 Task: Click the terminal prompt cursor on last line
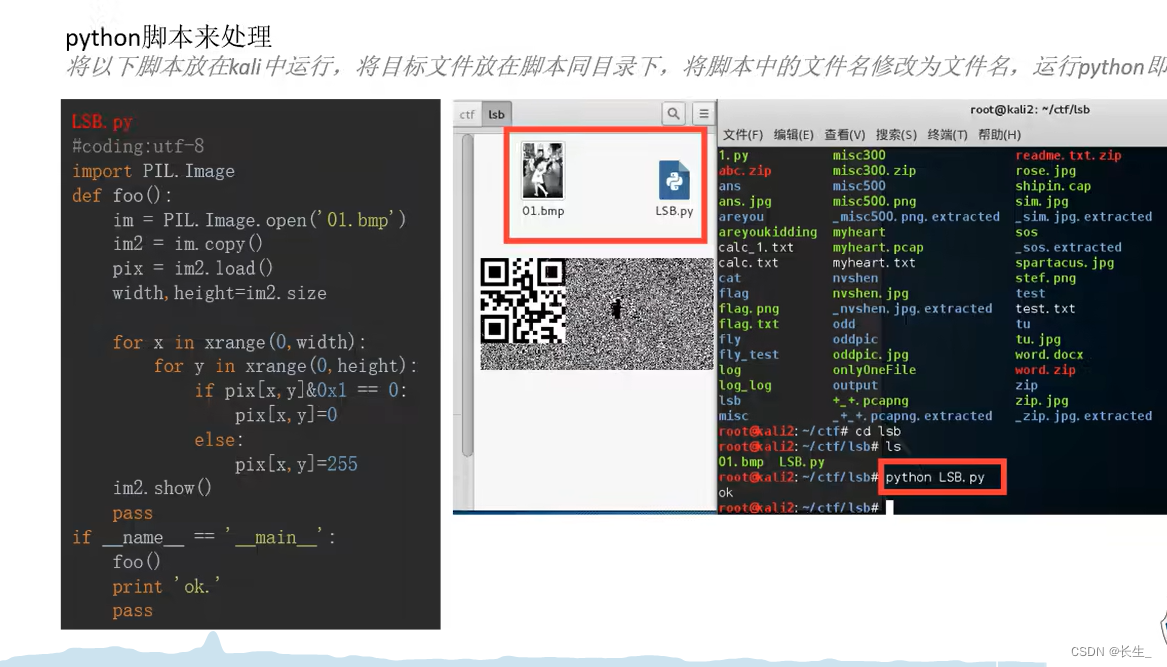[x=889, y=508]
